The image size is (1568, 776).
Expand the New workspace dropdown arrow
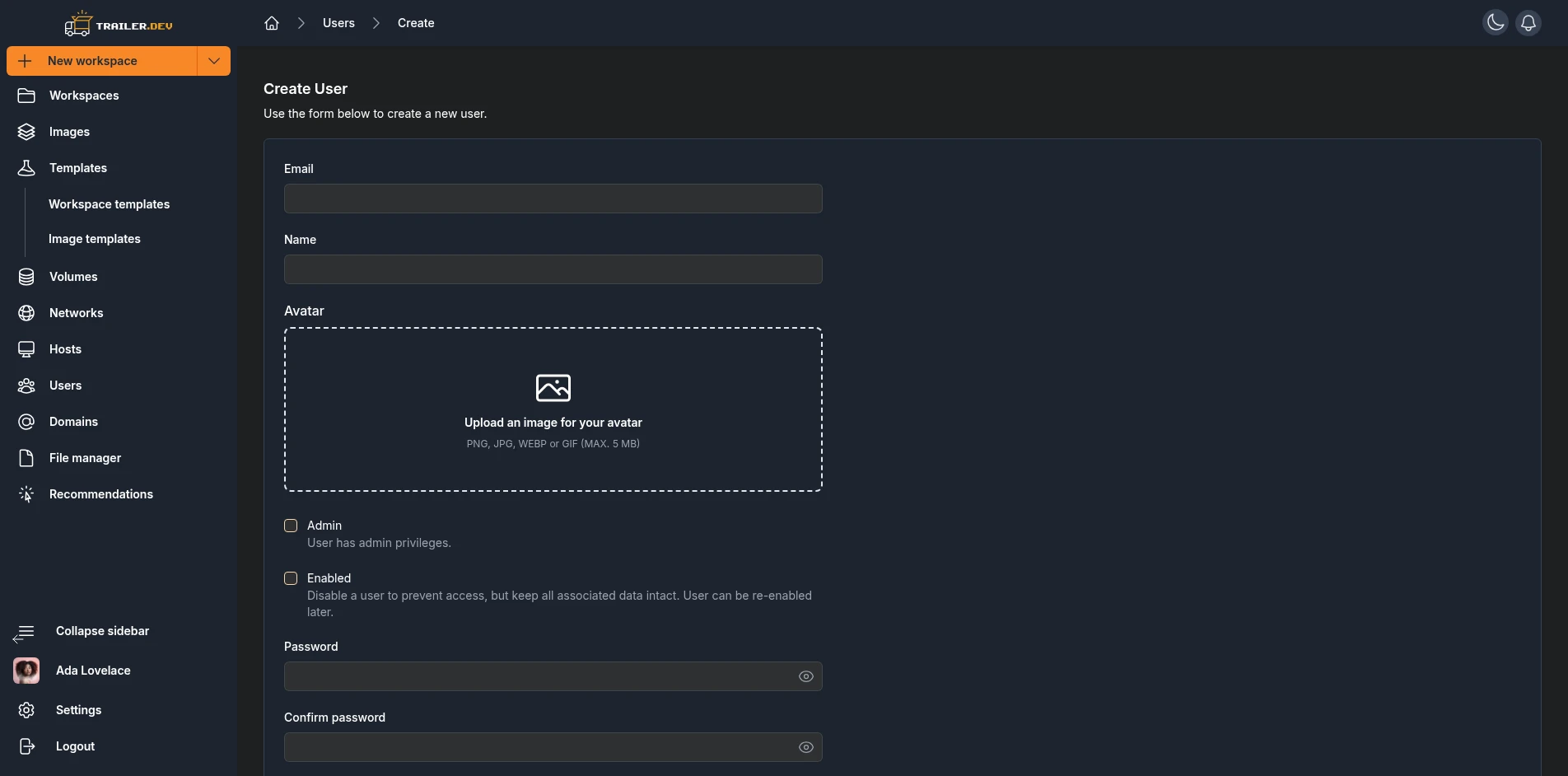point(214,61)
